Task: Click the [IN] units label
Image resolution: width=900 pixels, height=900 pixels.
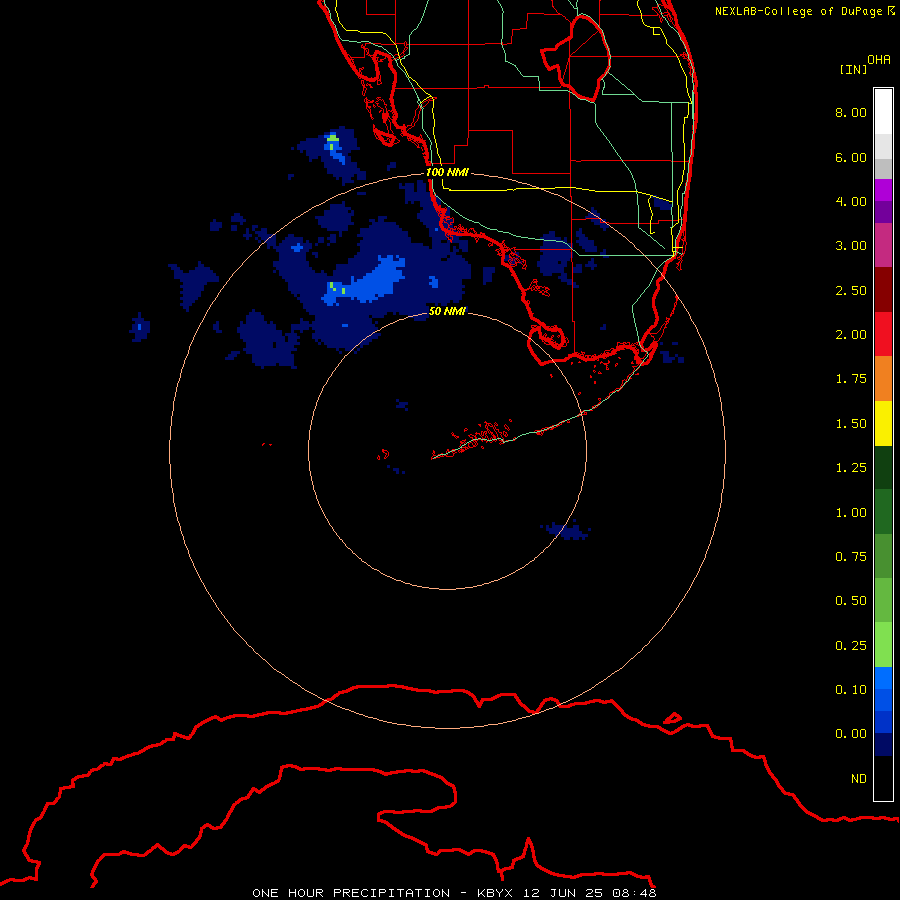Action: [x=853, y=69]
